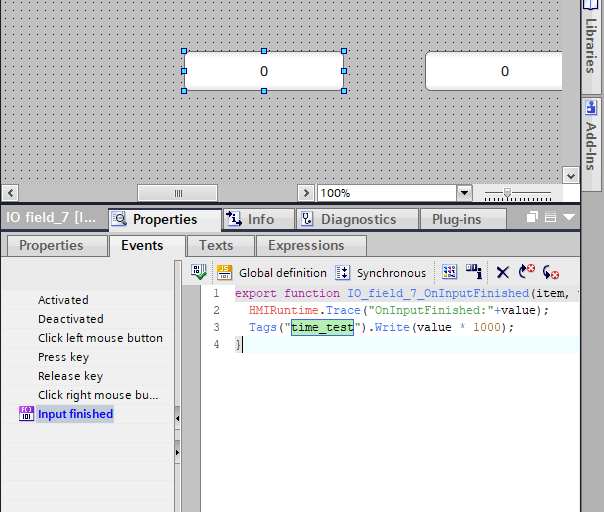This screenshot has height=512, width=604.
Task: Collapse the inspector window with the arrow
Action: click(569, 218)
